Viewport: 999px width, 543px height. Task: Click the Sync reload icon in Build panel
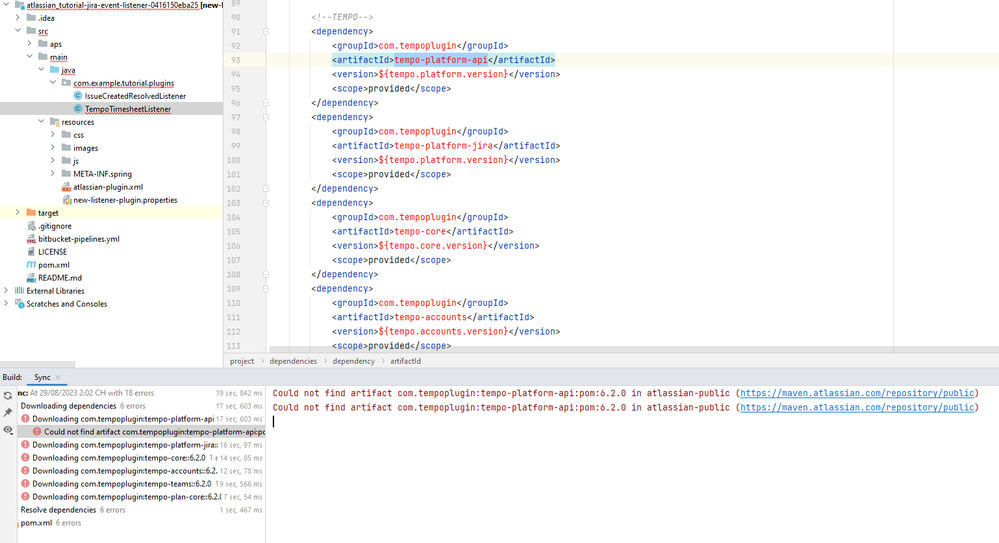(x=8, y=395)
